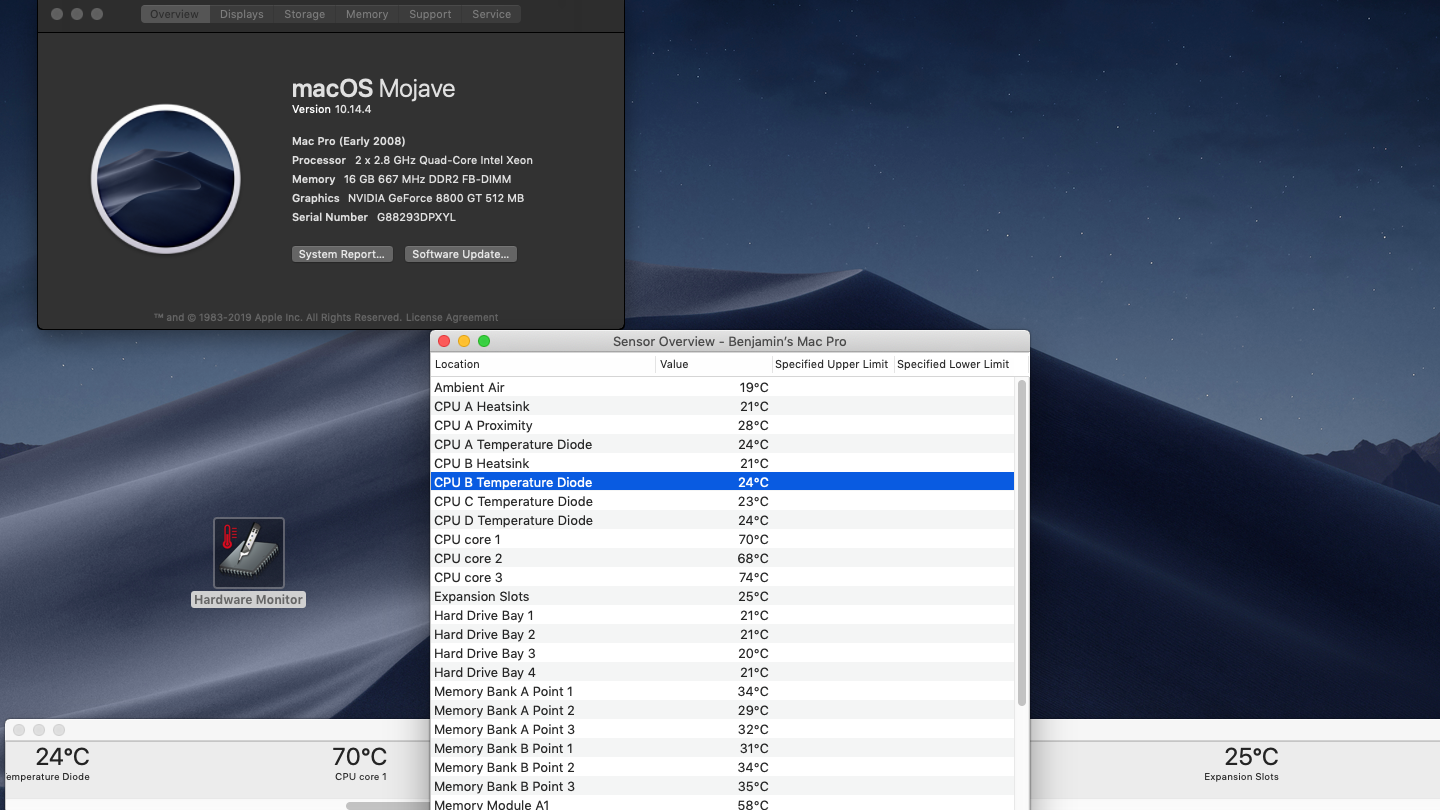Select the Support tab
1440x810 pixels.
(430, 14)
